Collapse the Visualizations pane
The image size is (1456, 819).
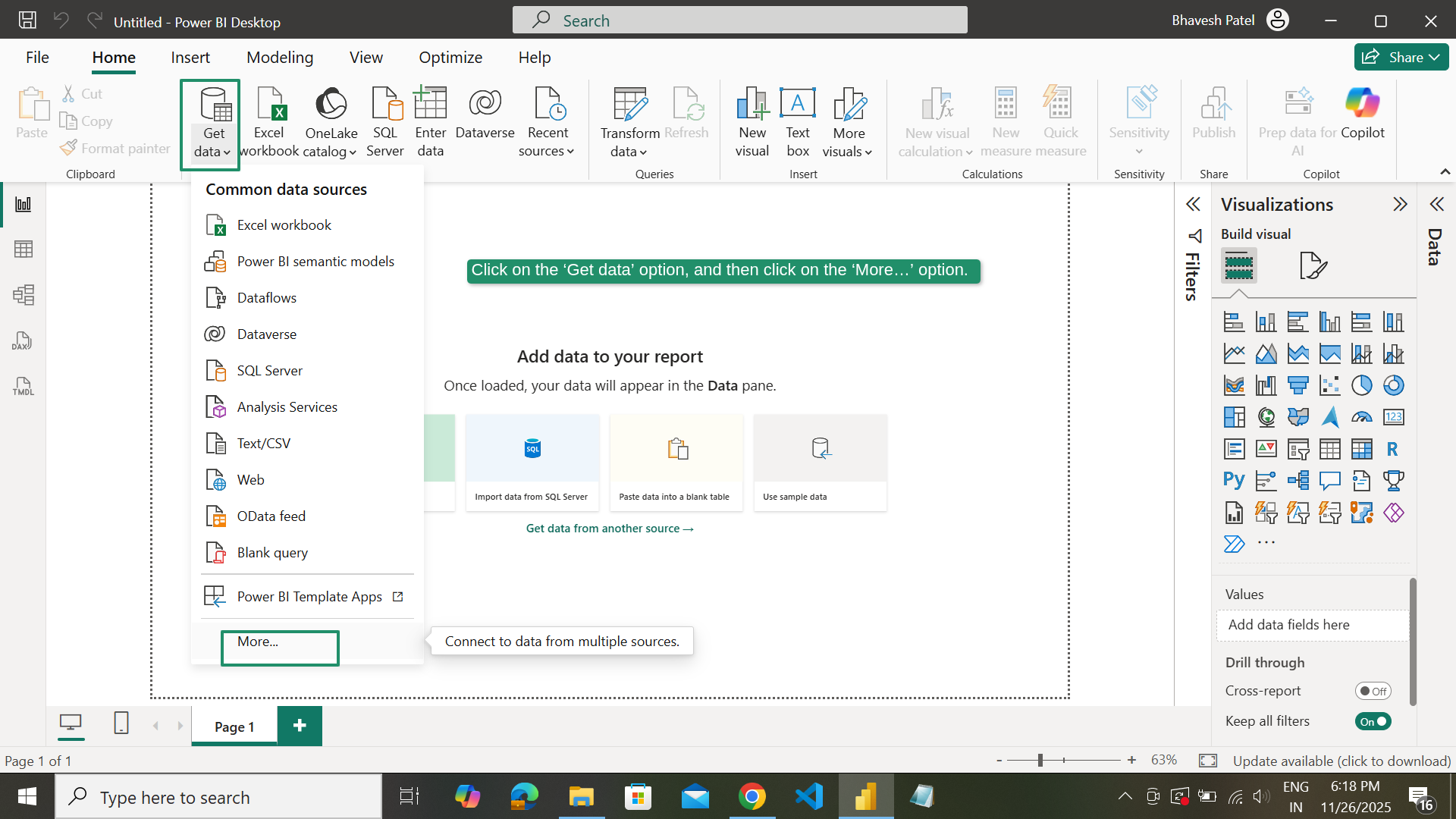(x=1399, y=203)
